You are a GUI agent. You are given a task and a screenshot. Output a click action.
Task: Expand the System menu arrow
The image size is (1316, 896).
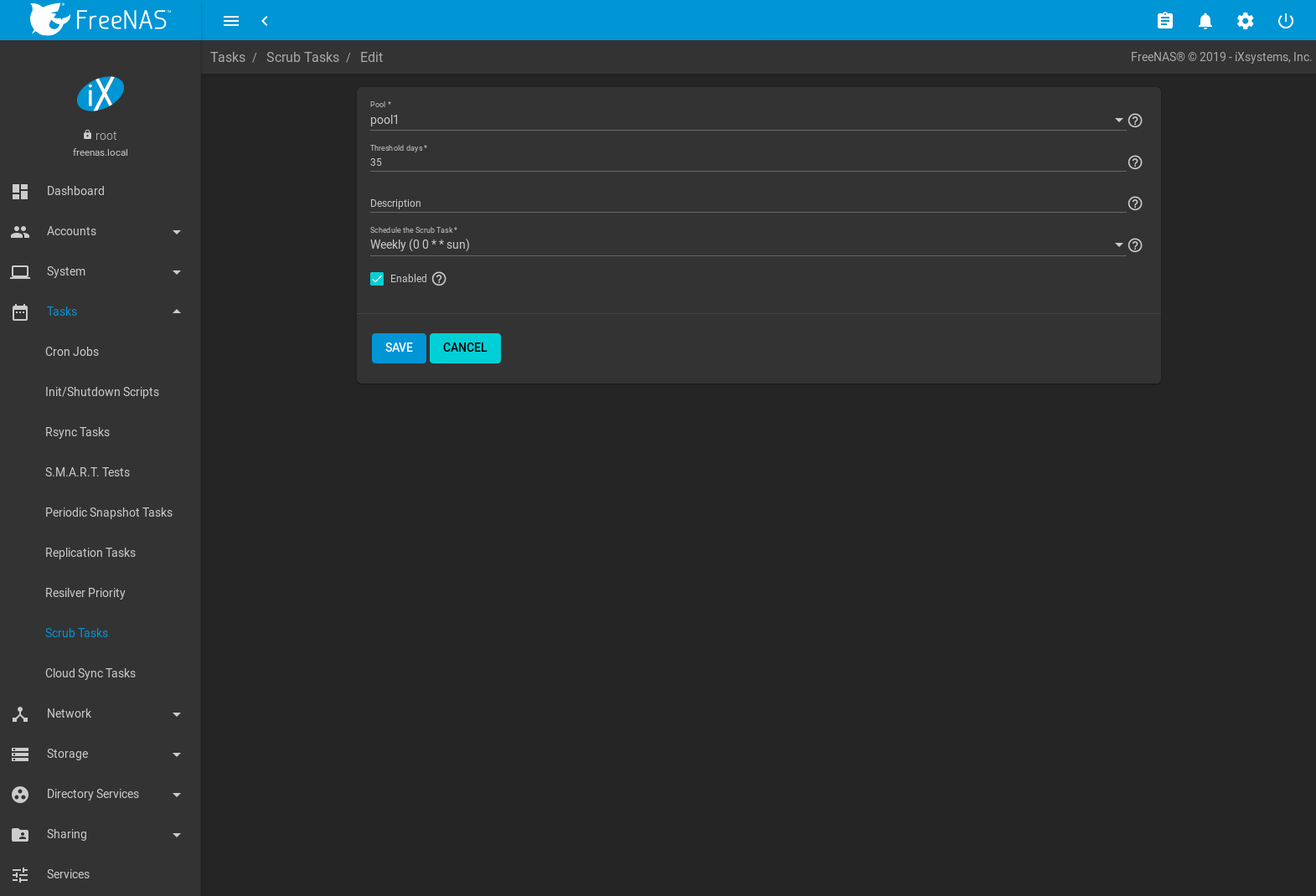pyautogui.click(x=177, y=272)
